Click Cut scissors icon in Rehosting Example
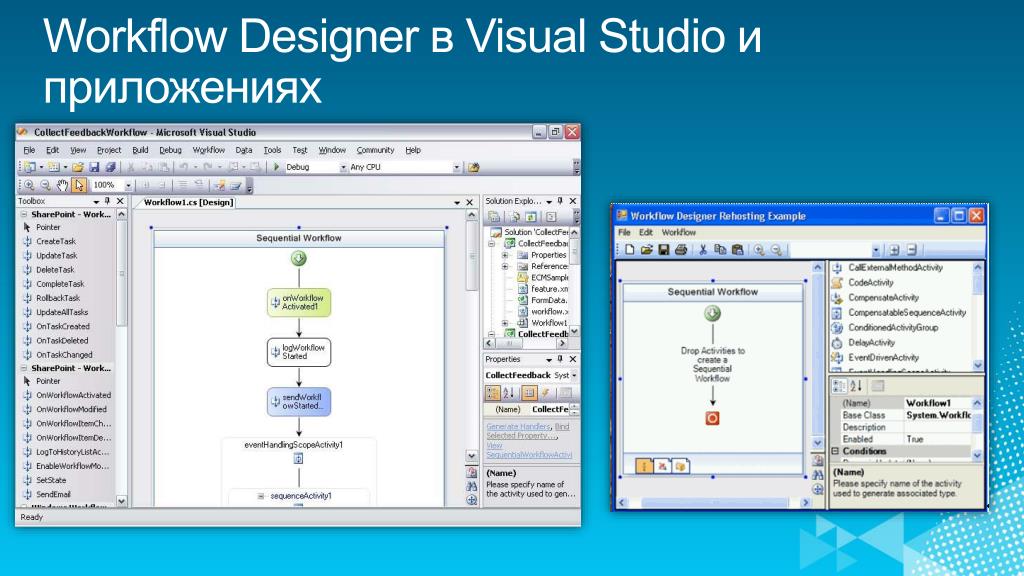 (x=703, y=249)
